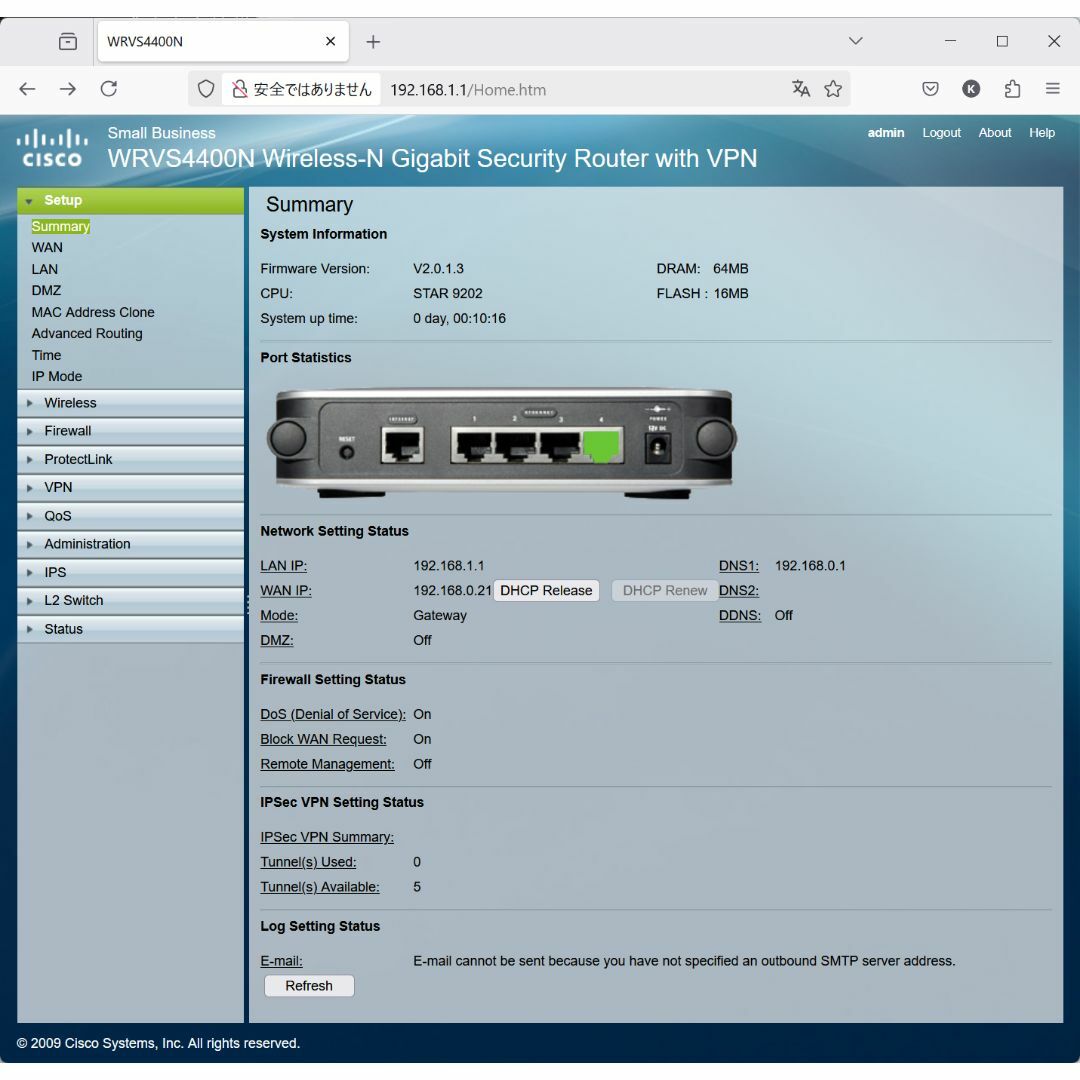
Task: Open the E-mail log setting link
Action: point(282,961)
